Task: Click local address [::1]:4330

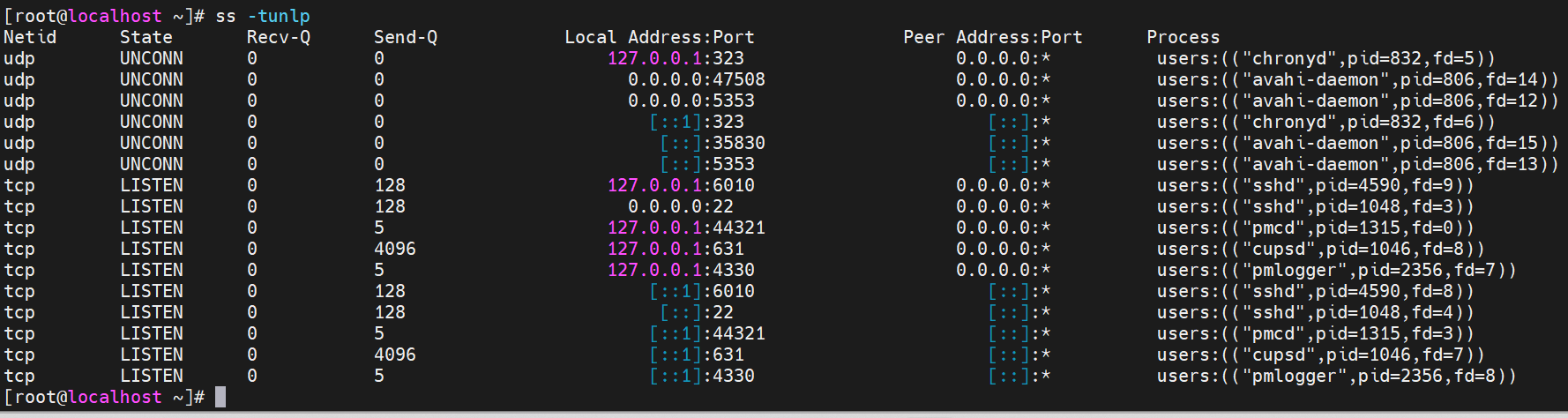Action: (702, 376)
